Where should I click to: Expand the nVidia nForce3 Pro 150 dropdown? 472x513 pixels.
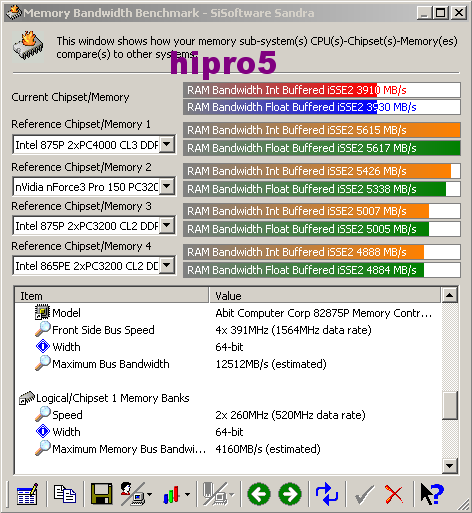(x=167, y=186)
